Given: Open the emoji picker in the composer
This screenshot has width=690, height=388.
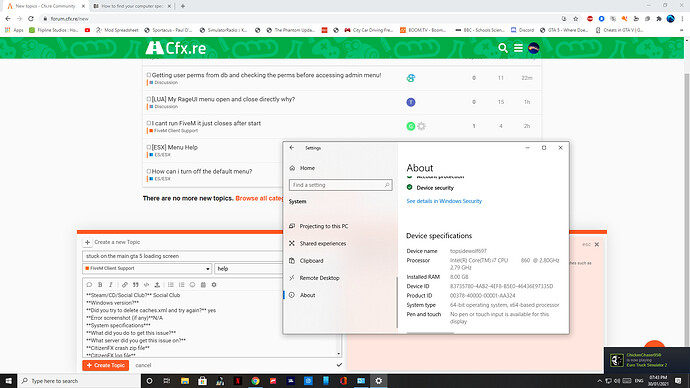Looking at the screenshot, I should [192, 285].
